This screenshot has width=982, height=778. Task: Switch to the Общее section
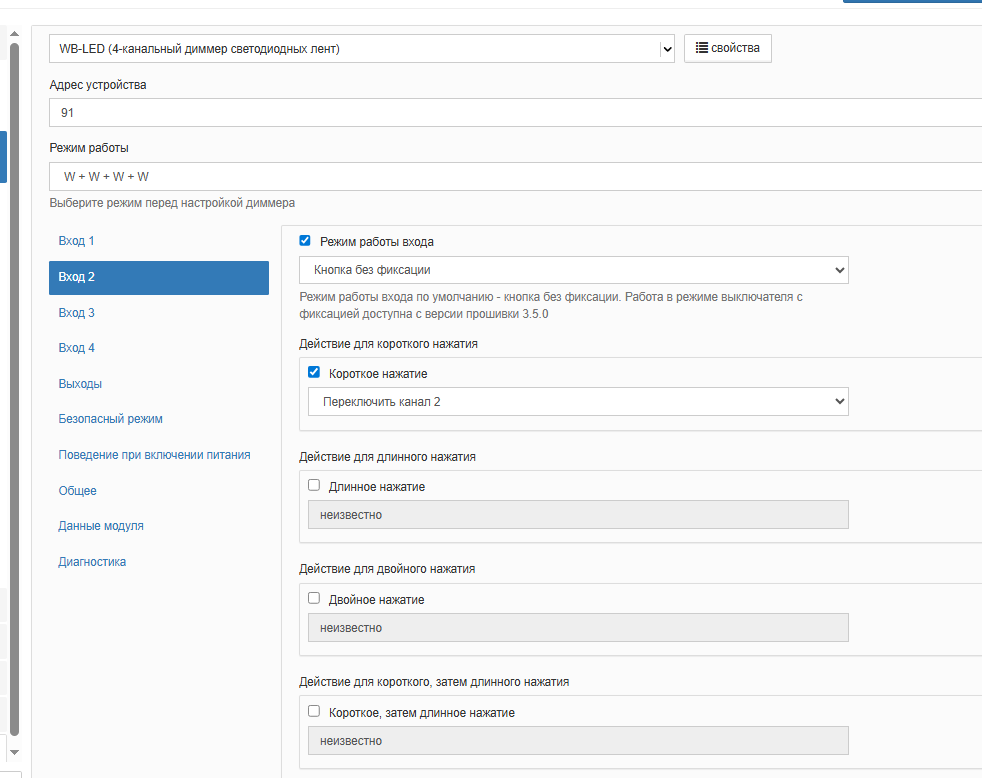(x=77, y=491)
